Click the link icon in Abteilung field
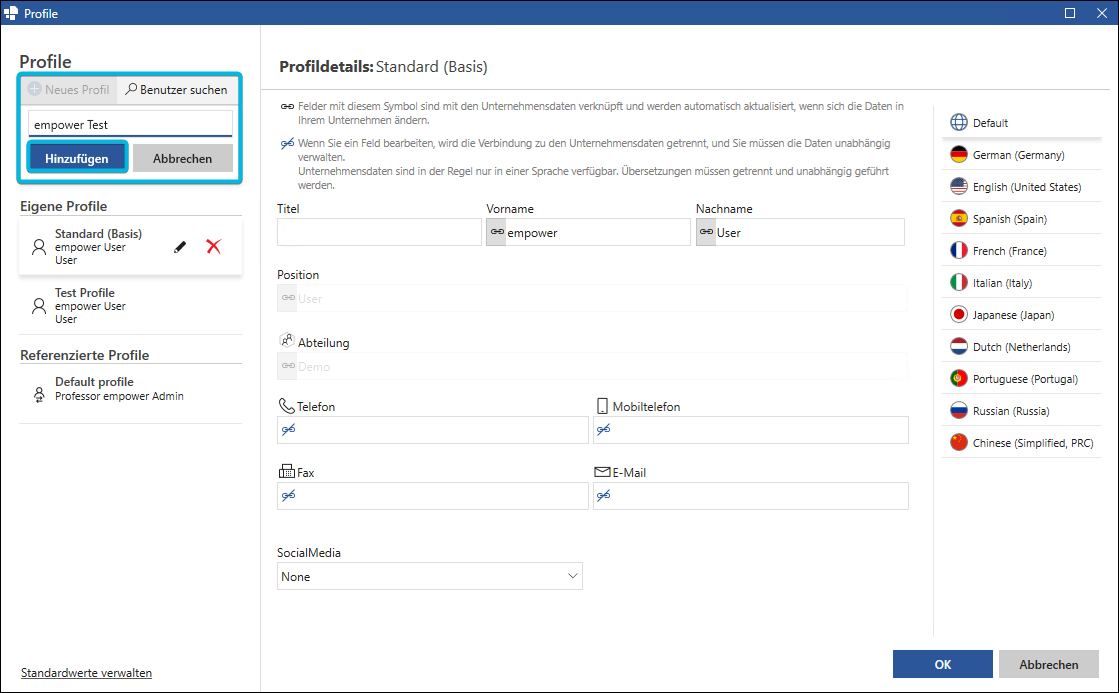This screenshot has height=693, width=1119. [x=288, y=365]
